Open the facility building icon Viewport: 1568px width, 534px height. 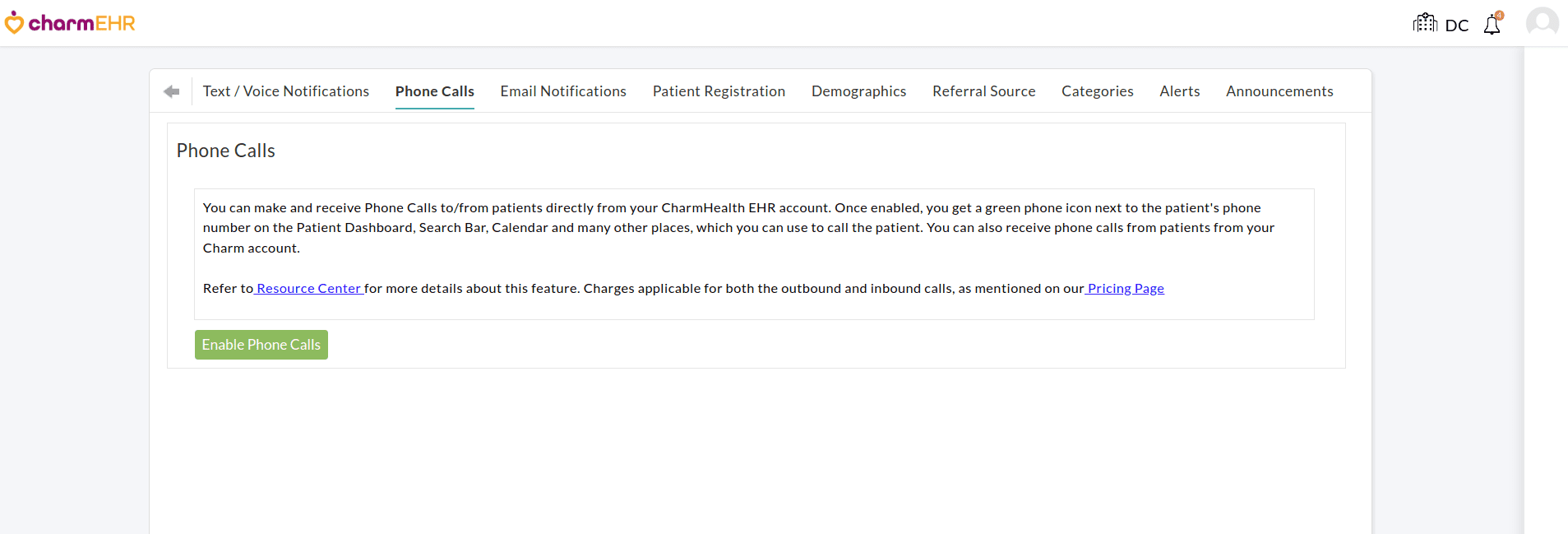pos(1425,23)
